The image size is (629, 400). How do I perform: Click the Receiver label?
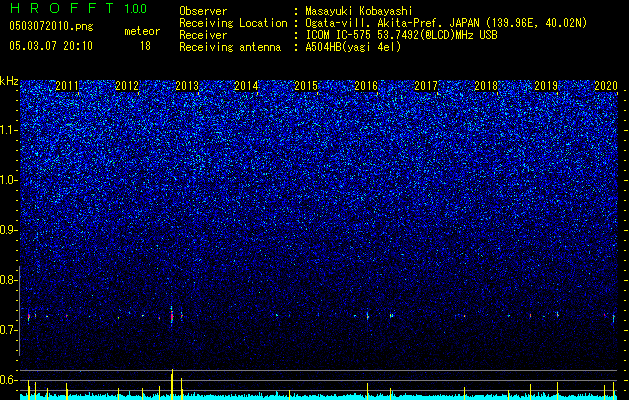[203, 35]
